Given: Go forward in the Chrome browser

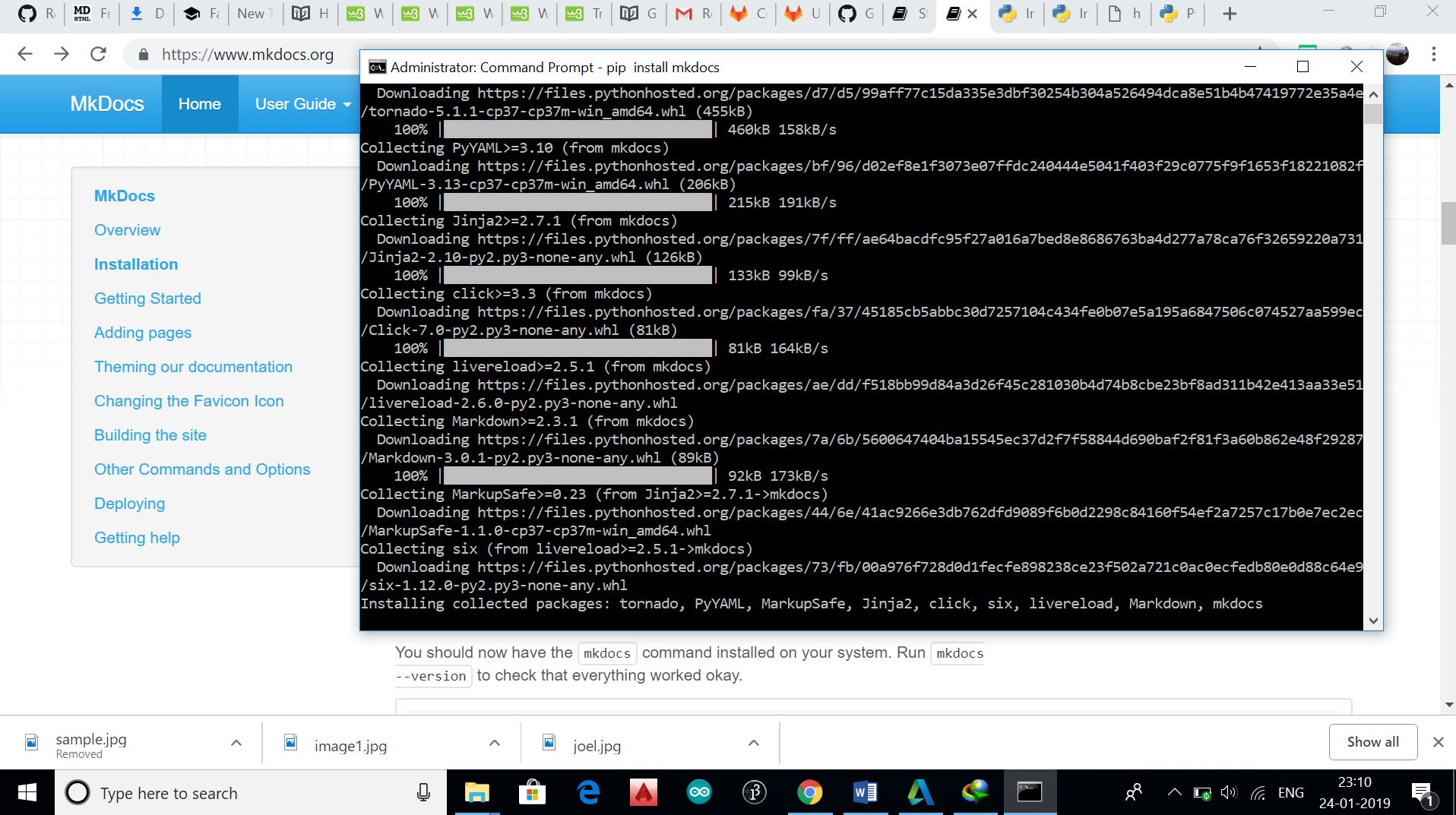Looking at the screenshot, I should click(62, 54).
